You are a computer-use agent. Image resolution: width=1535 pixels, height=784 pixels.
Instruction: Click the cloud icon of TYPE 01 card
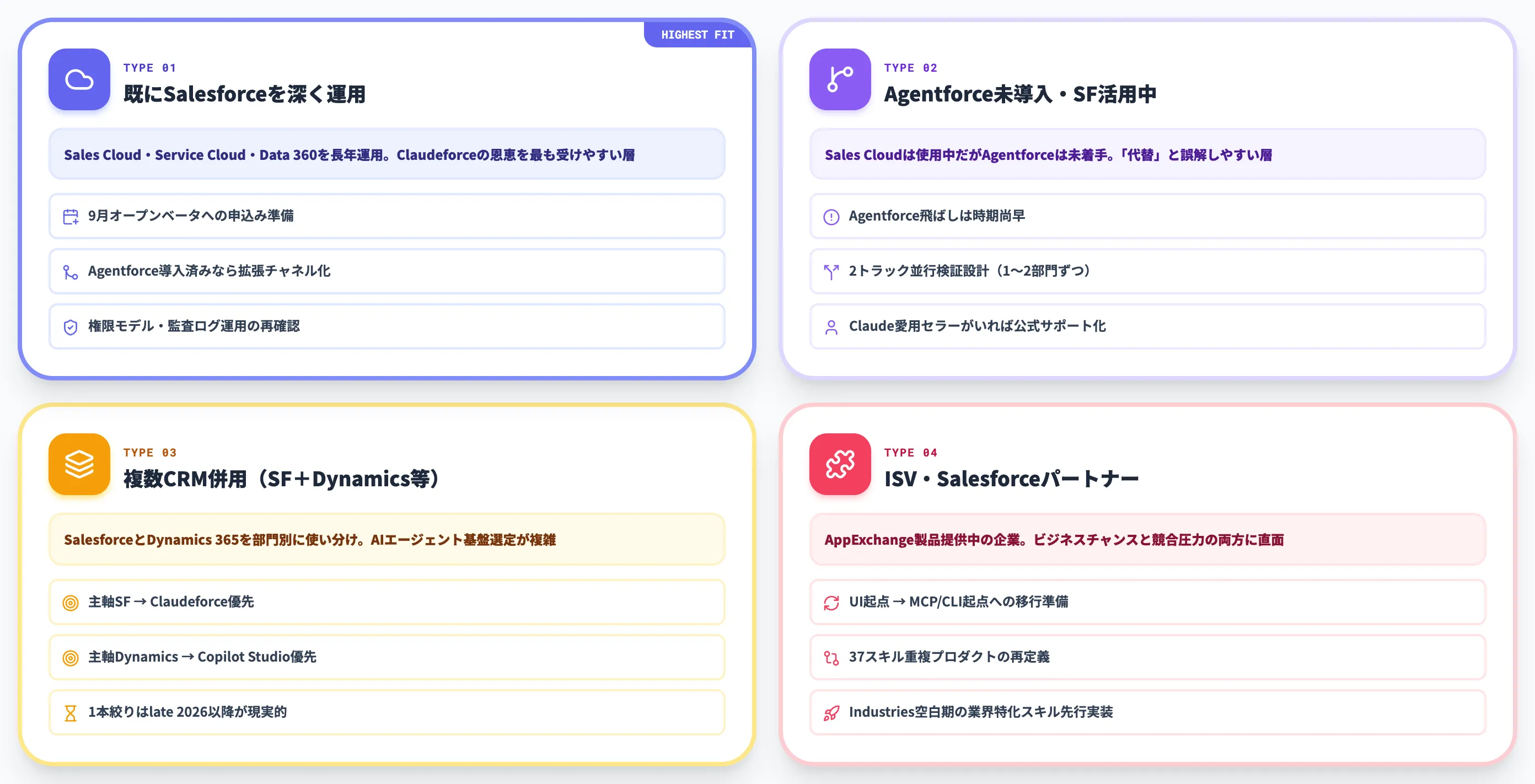(x=79, y=79)
